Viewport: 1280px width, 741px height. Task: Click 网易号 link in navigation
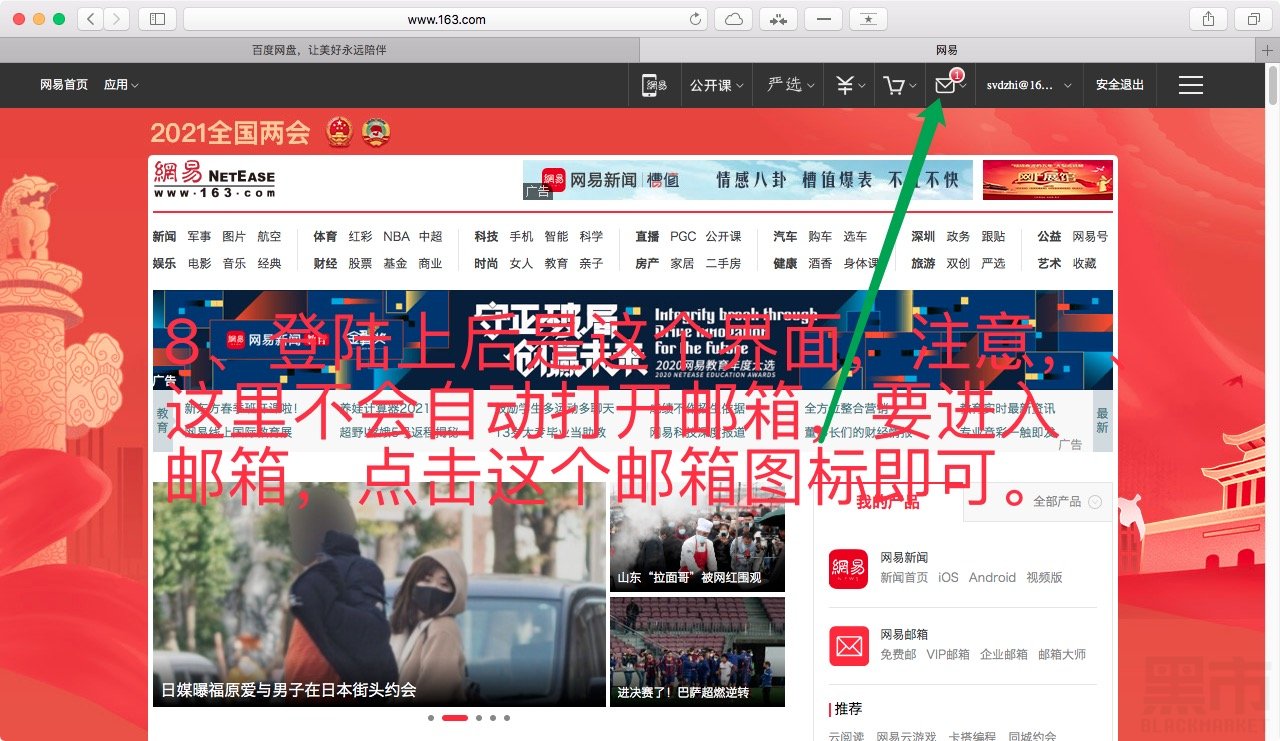(1090, 237)
